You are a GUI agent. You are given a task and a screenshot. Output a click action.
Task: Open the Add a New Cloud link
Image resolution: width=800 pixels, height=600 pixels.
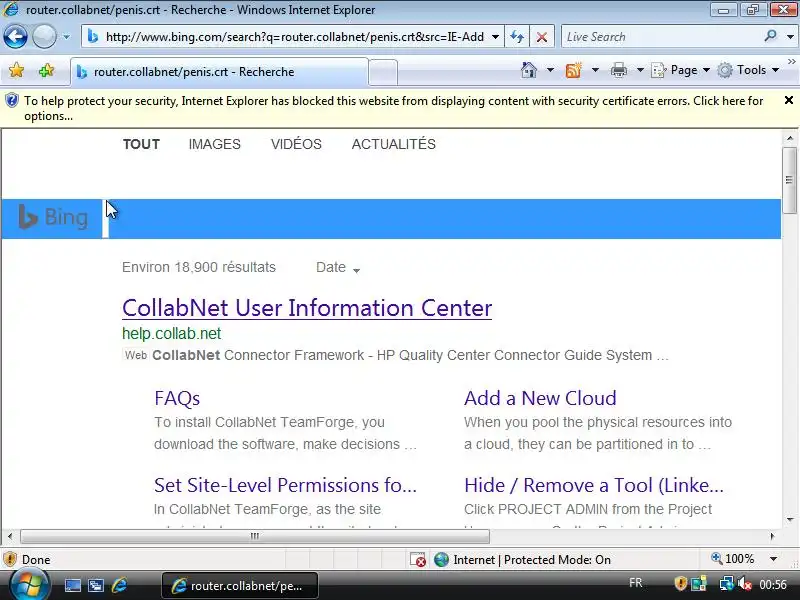pos(540,398)
